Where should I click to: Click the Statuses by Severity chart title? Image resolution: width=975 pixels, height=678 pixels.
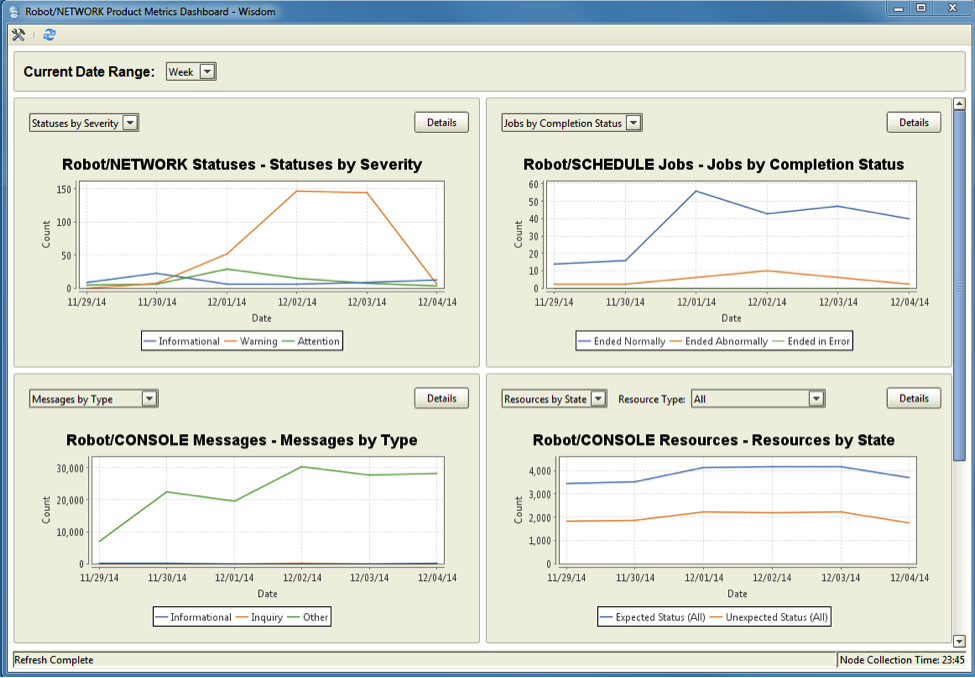coord(242,165)
